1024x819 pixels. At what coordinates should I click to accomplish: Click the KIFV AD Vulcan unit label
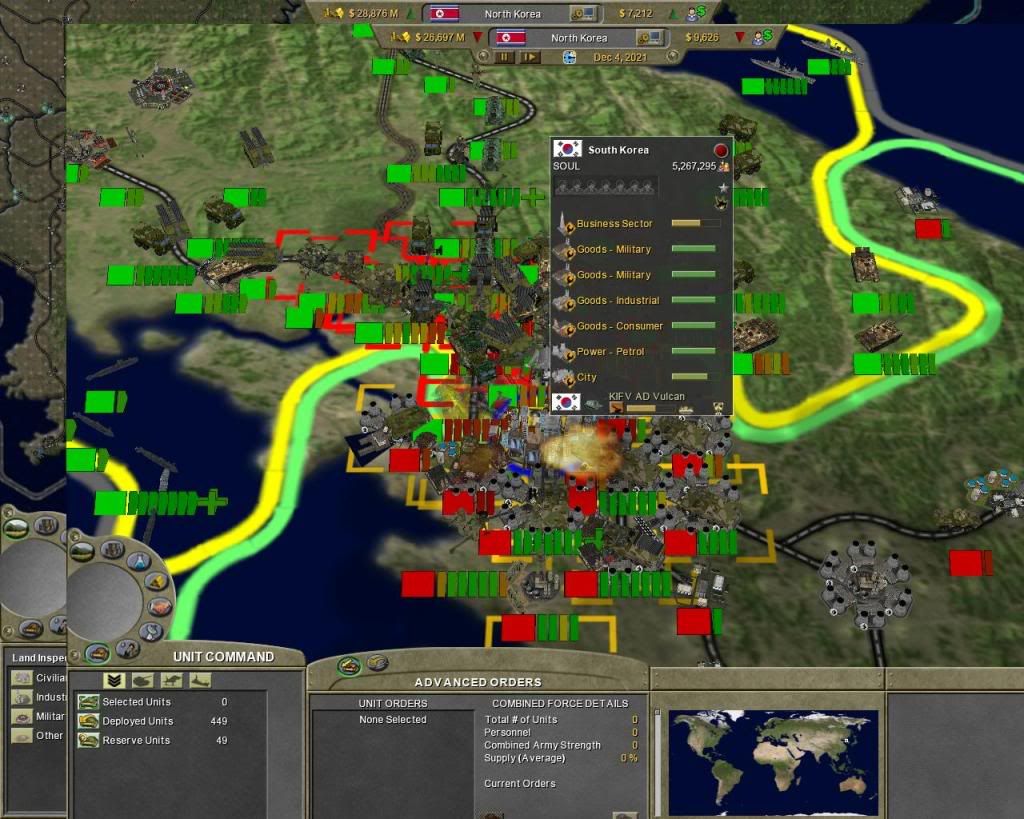click(x=647, y=396)
